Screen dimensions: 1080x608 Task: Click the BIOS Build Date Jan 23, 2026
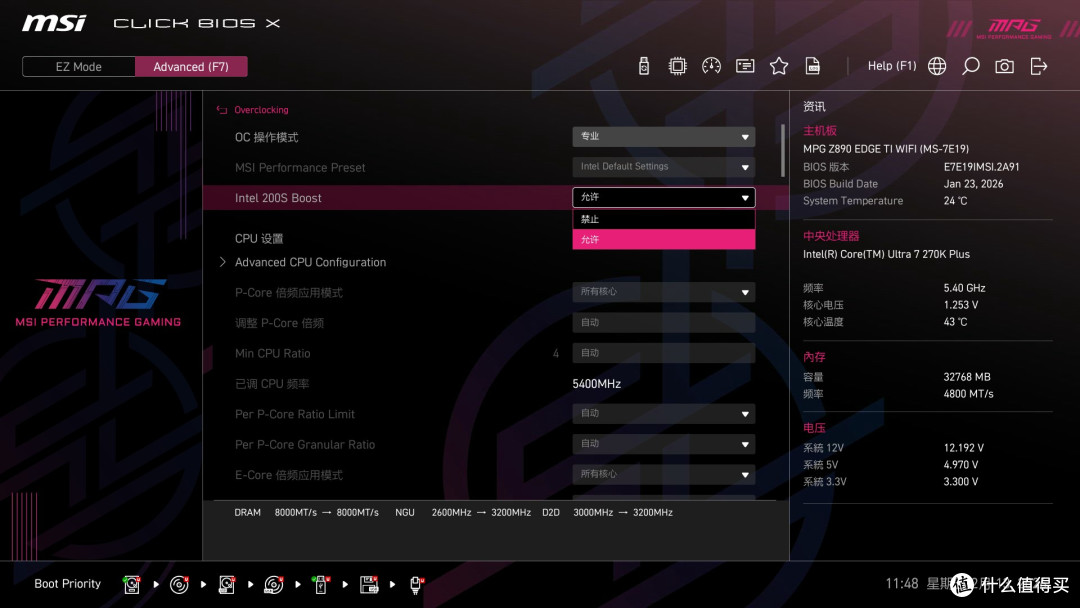click(973, 184)
